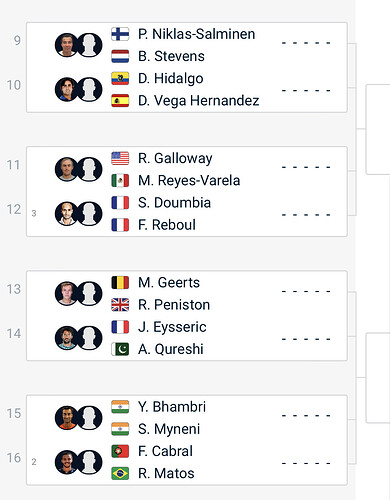Click the USA flag next to R. Galloway
Screen dimensions: 390x500
(120, 158)
